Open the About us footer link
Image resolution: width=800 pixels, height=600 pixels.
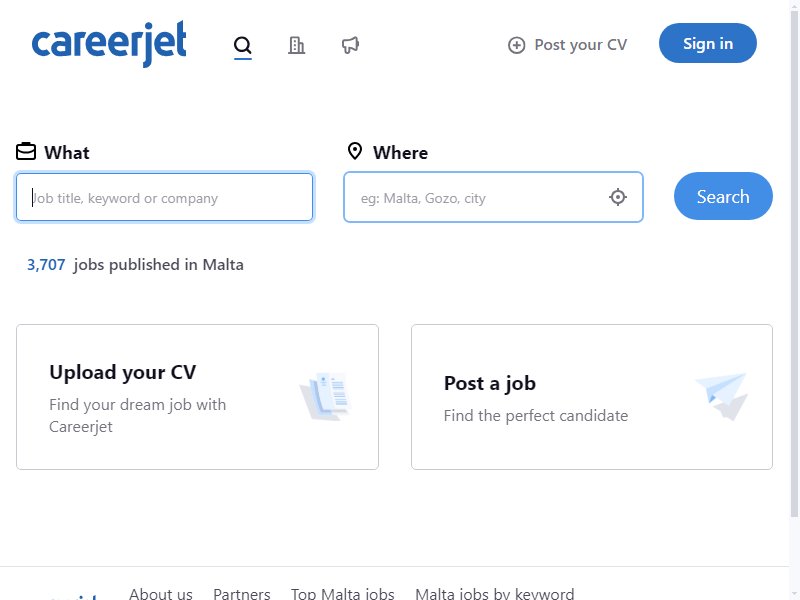coord(161,594)
